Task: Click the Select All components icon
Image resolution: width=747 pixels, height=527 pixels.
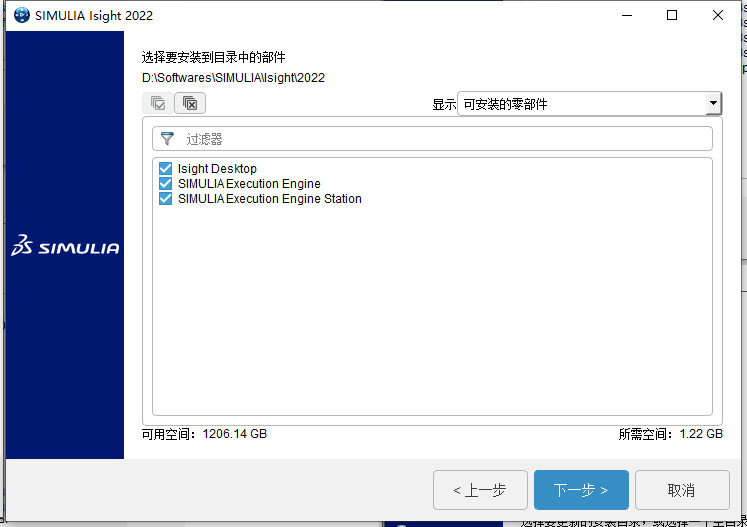Action: pyautogui.click(x=158, y=103)
